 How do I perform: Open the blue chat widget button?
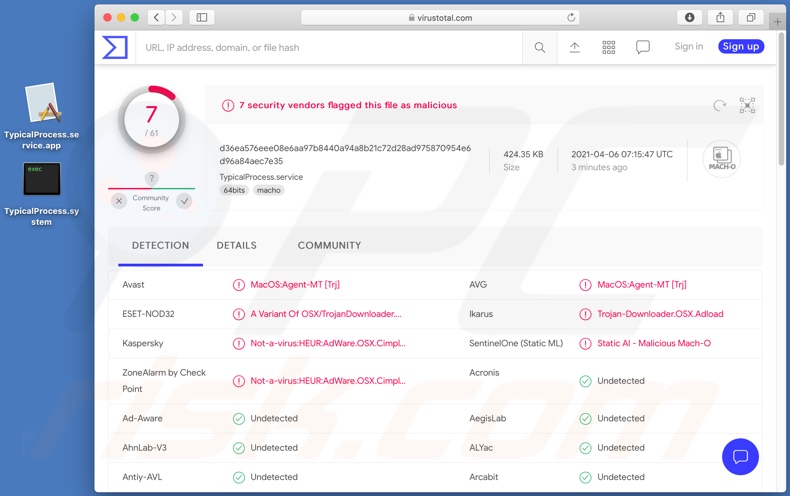coord(740,457)
